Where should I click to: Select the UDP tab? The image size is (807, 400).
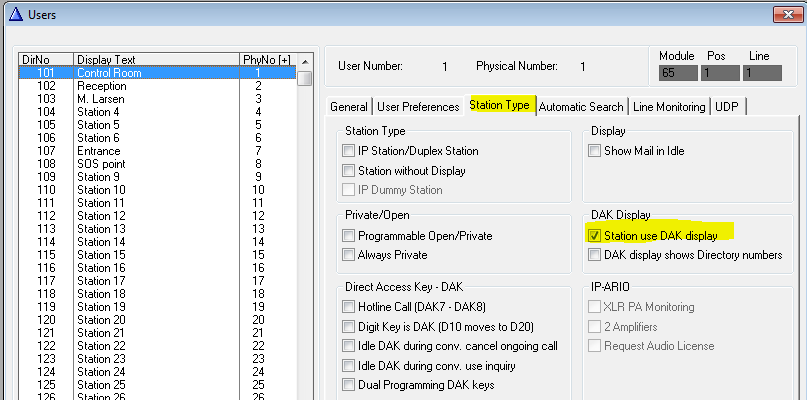[728, 107]
